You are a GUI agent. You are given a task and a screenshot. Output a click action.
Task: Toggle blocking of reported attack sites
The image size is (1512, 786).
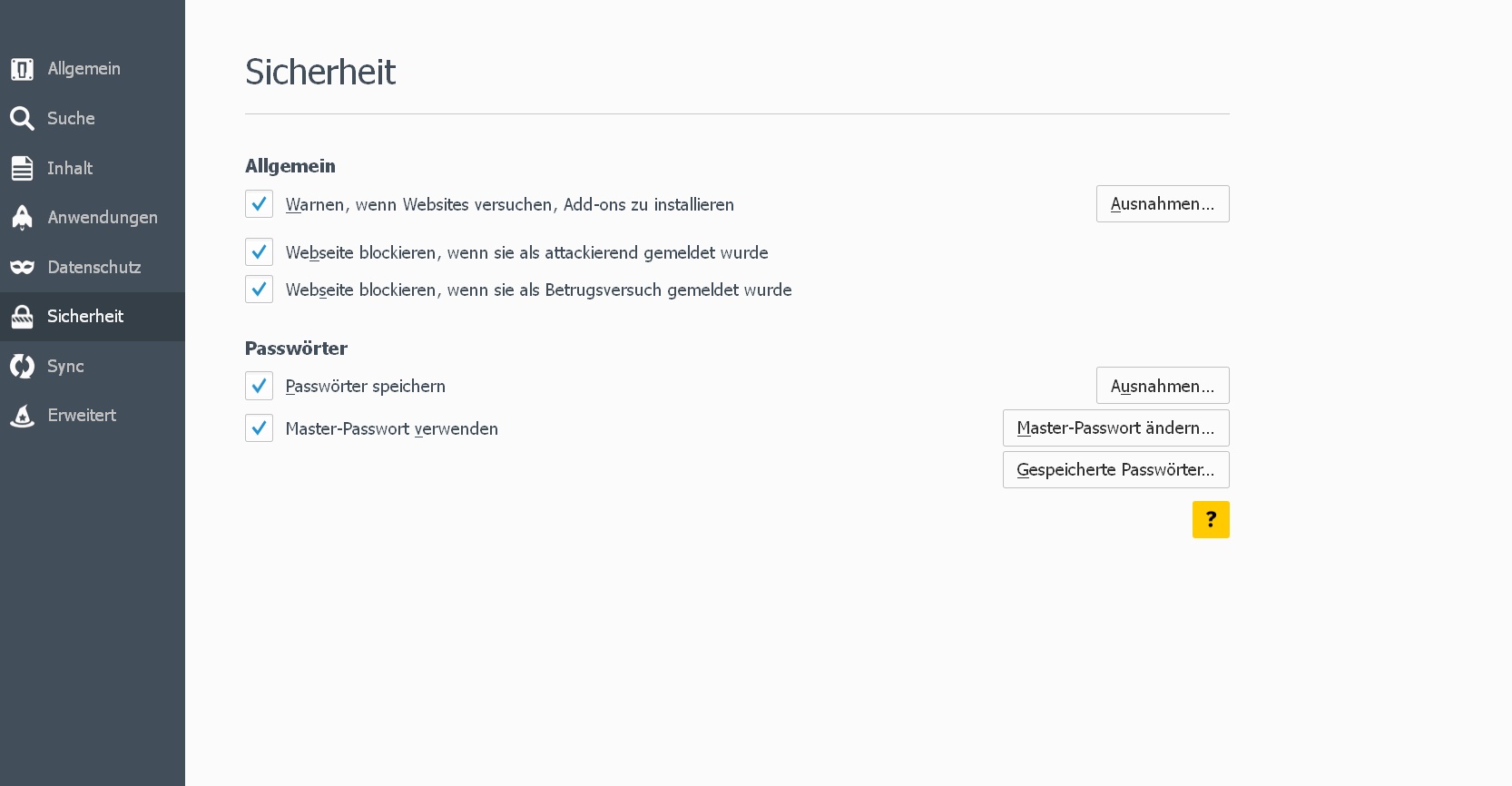click(260, 252)
